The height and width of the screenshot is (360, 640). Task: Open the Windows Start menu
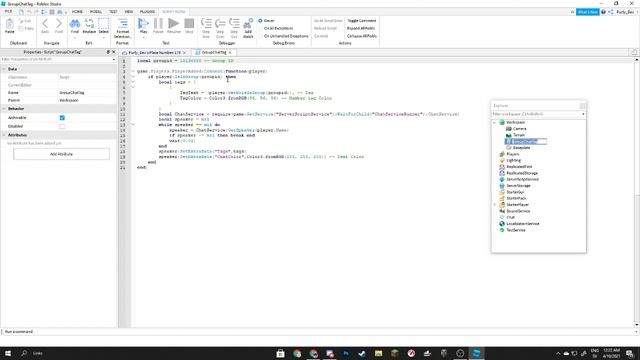[8, 353]
